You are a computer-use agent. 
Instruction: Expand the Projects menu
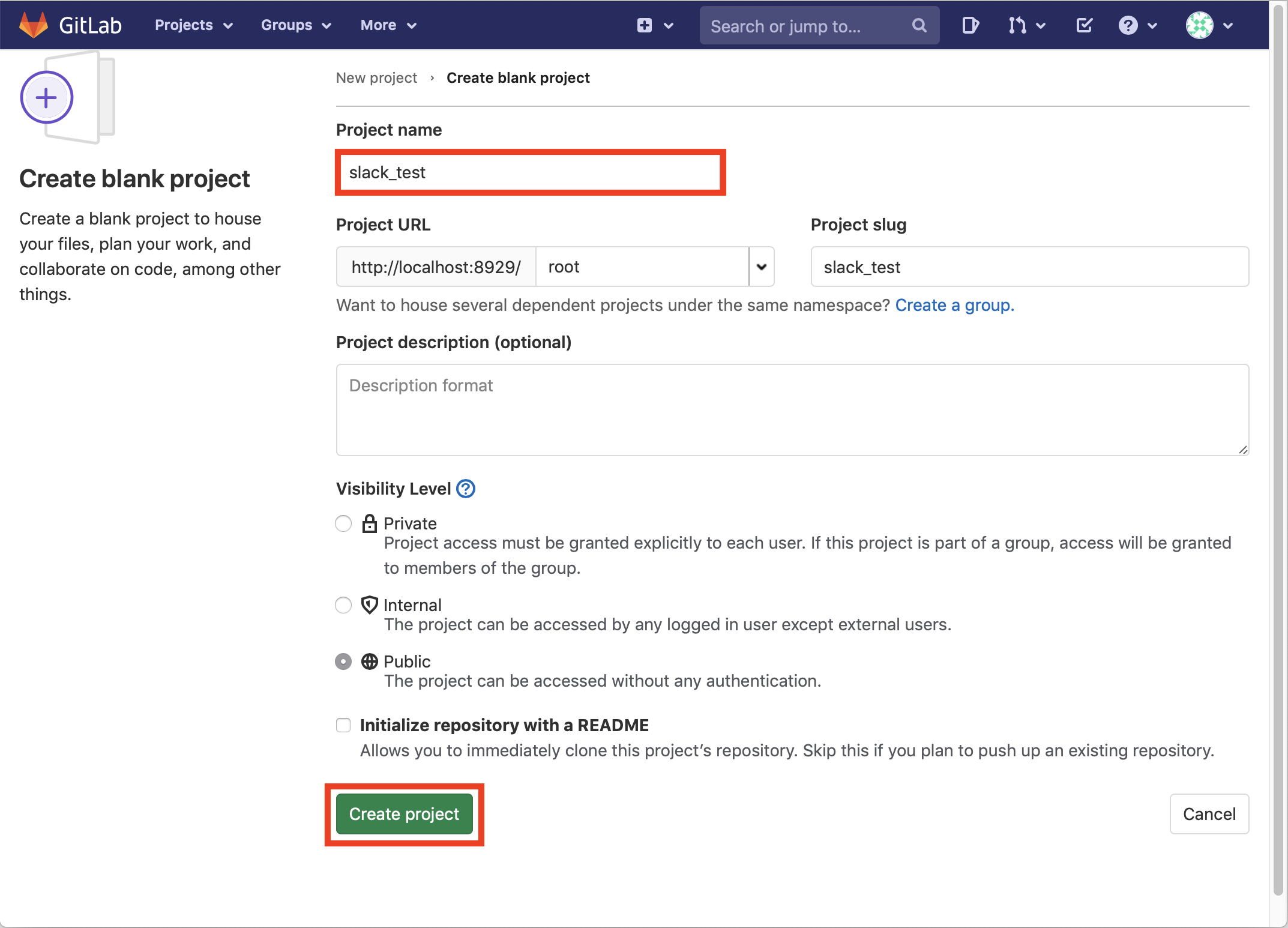click(194, 25)
